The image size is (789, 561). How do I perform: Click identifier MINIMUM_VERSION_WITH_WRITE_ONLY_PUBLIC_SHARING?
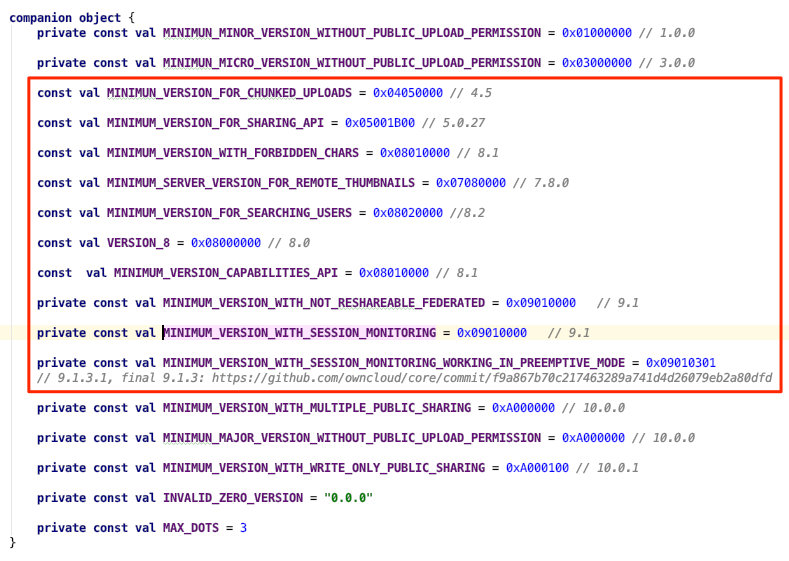click(x=324, y=468)
